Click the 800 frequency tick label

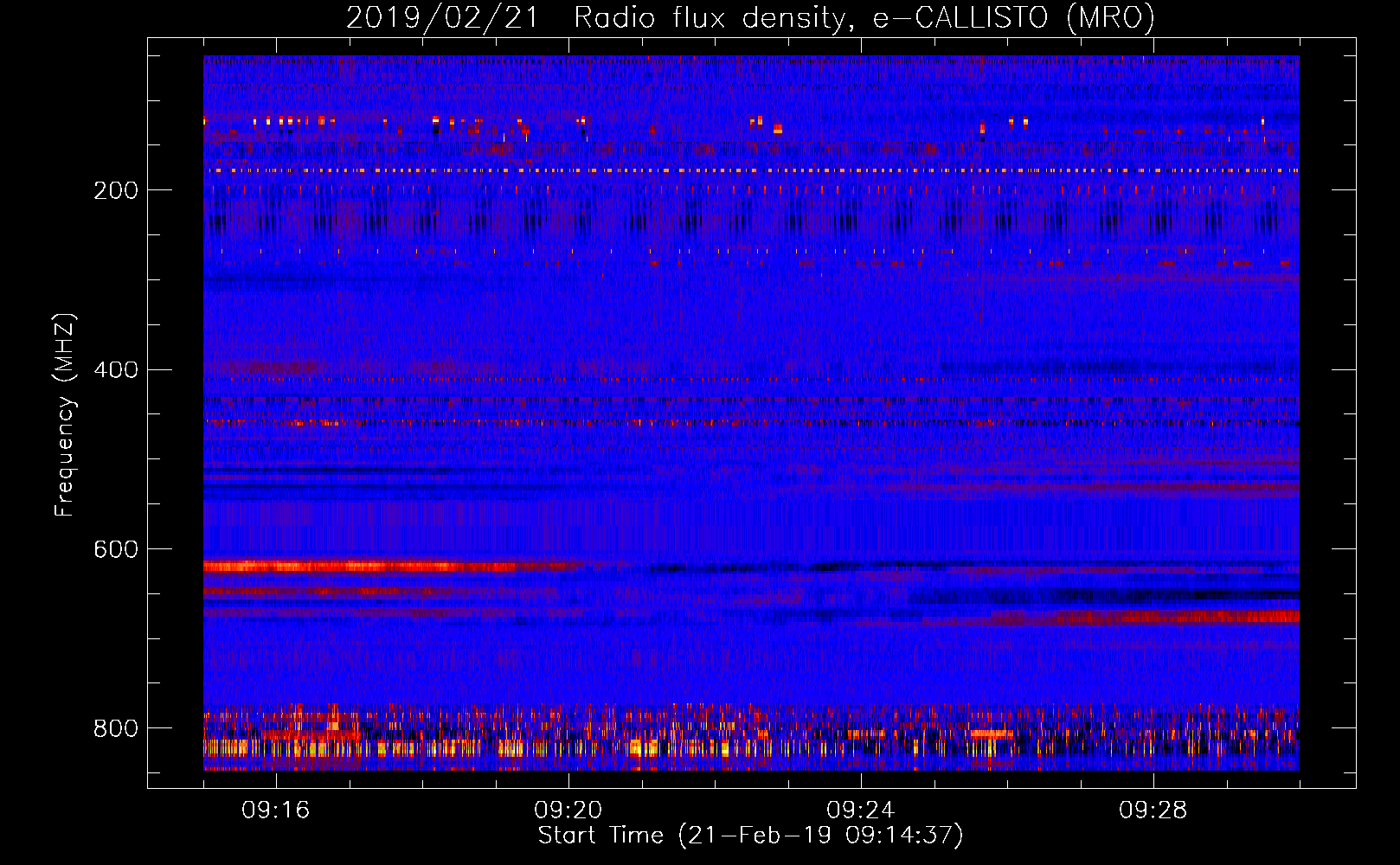[x=116, y=728]
